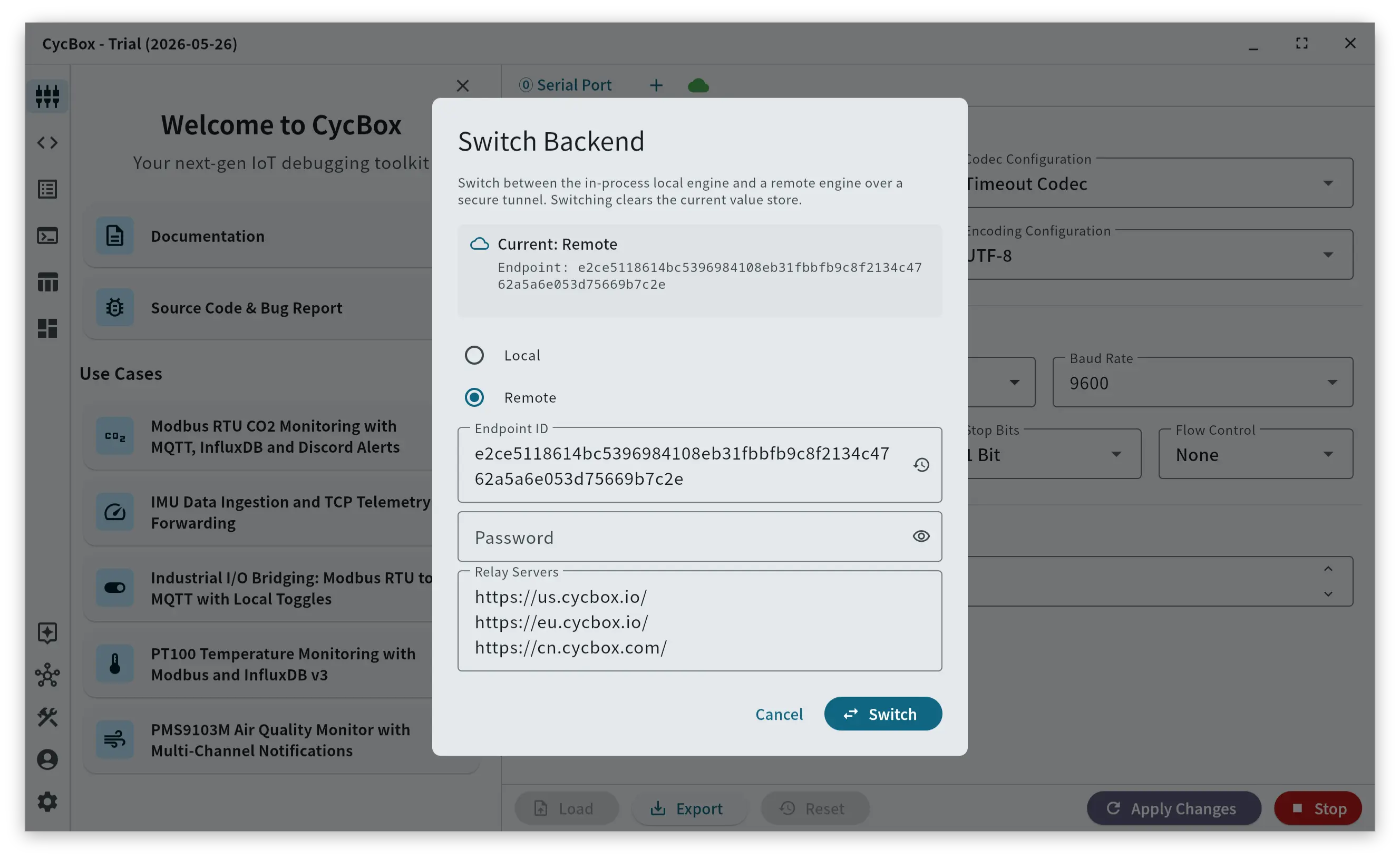
Task: Open the terminal console icon in sidebar
Action: pyautogui.click(x=47, y=236)
